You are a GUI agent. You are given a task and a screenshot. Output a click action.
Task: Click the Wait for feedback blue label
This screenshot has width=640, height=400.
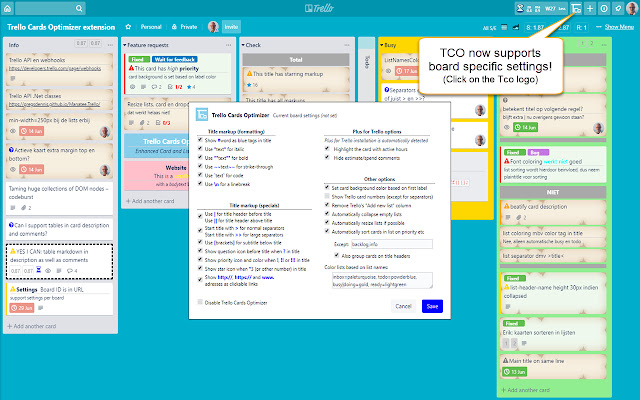pyautogui.click(x=175, y=60)
